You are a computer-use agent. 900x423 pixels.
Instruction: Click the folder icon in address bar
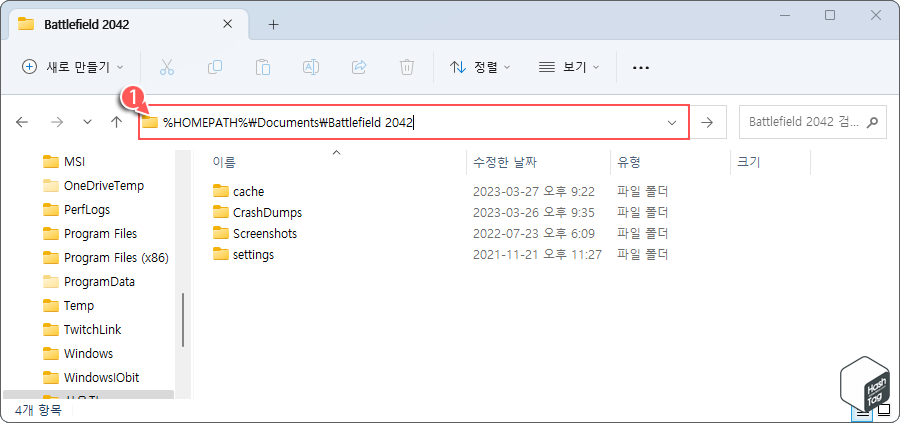tap(150, 122)
